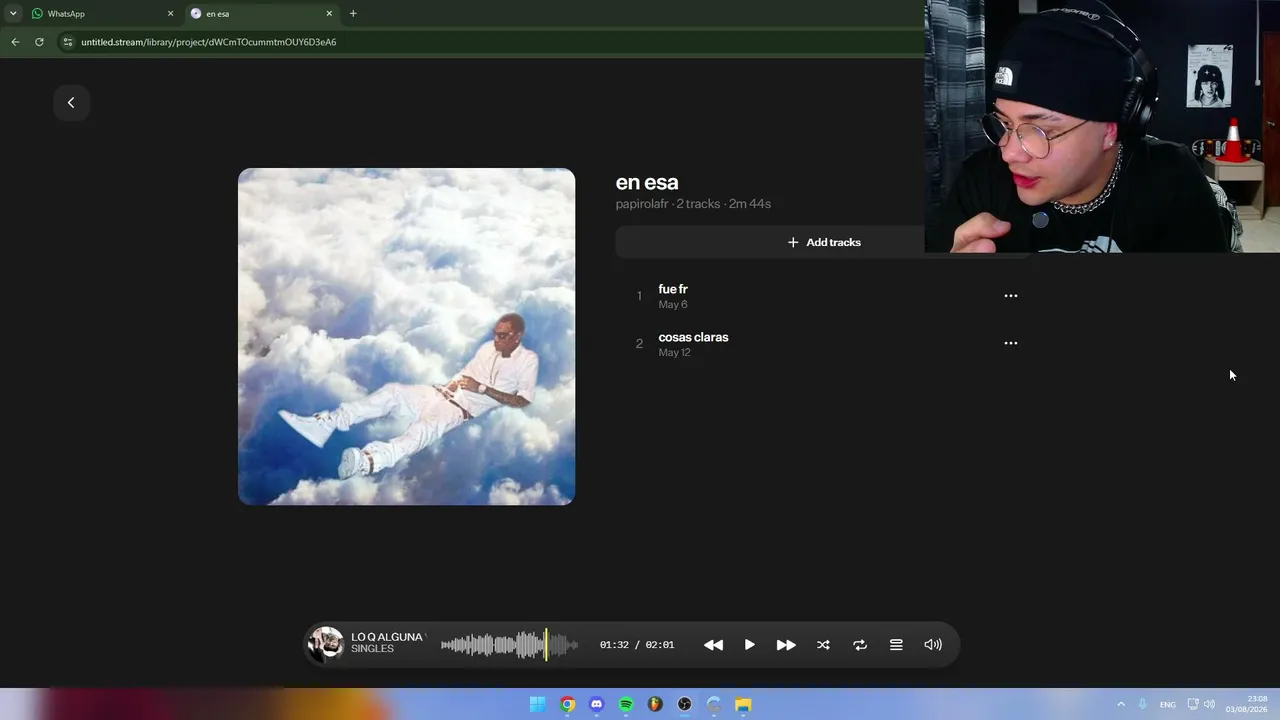This screenshot has height=720, width=1280.
Task: Click the network icon in system tray
Action: point(1192,704)
